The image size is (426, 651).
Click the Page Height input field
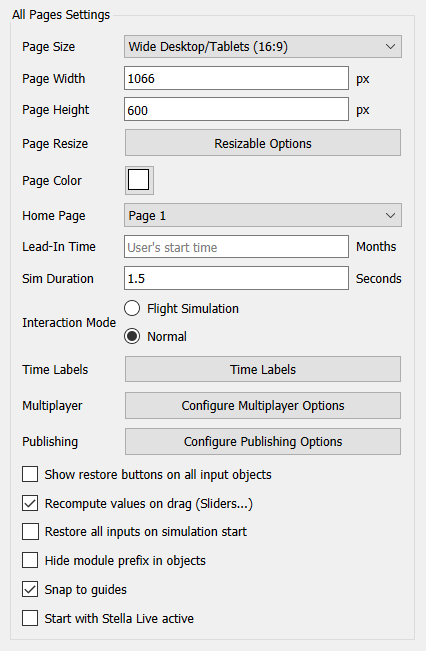(x=236, y=110)
